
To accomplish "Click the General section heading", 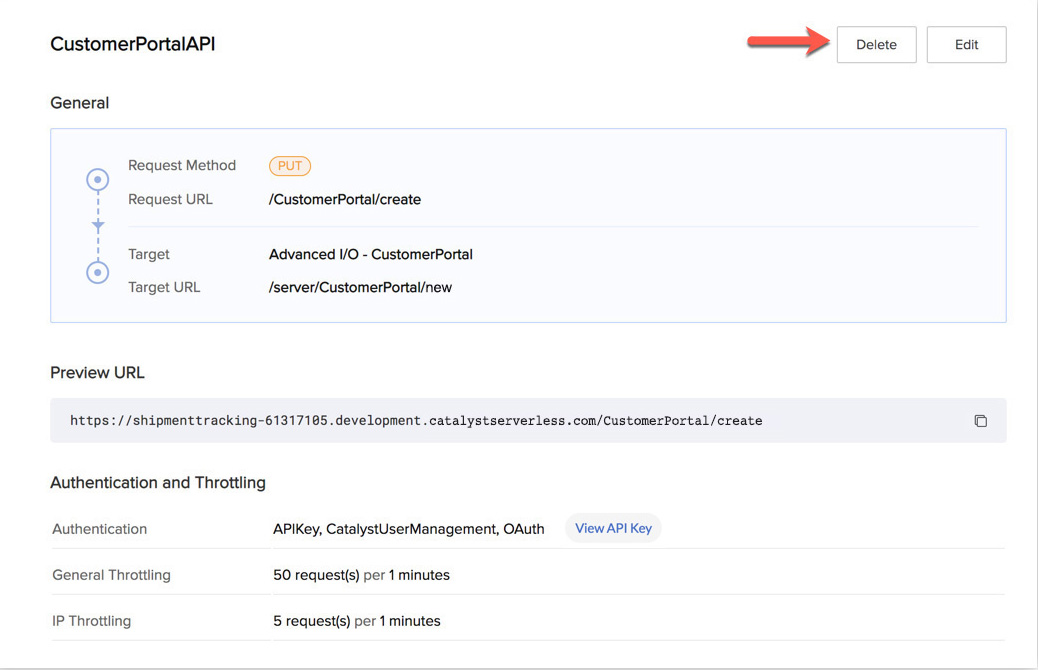I will pos(80,103).
